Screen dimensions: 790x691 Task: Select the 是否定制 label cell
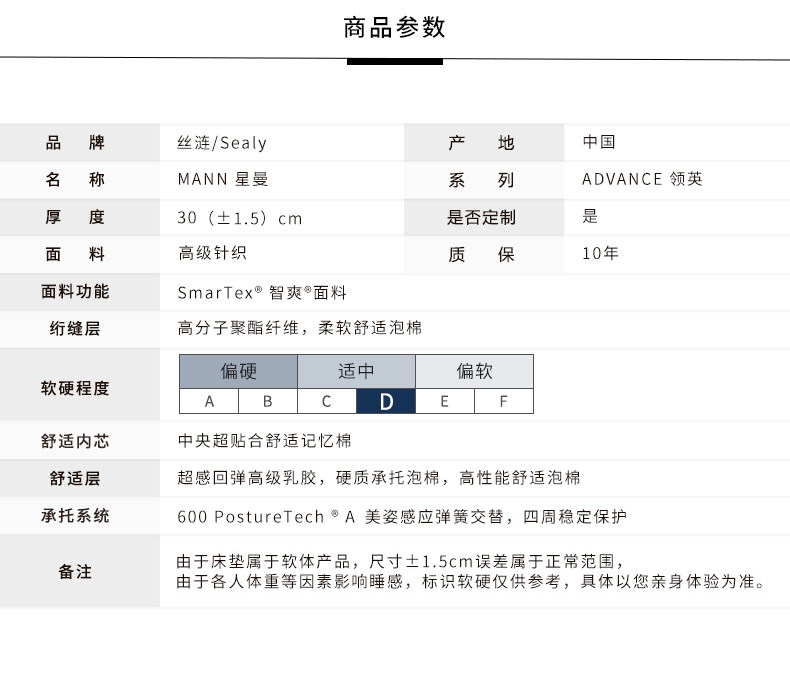484,217
